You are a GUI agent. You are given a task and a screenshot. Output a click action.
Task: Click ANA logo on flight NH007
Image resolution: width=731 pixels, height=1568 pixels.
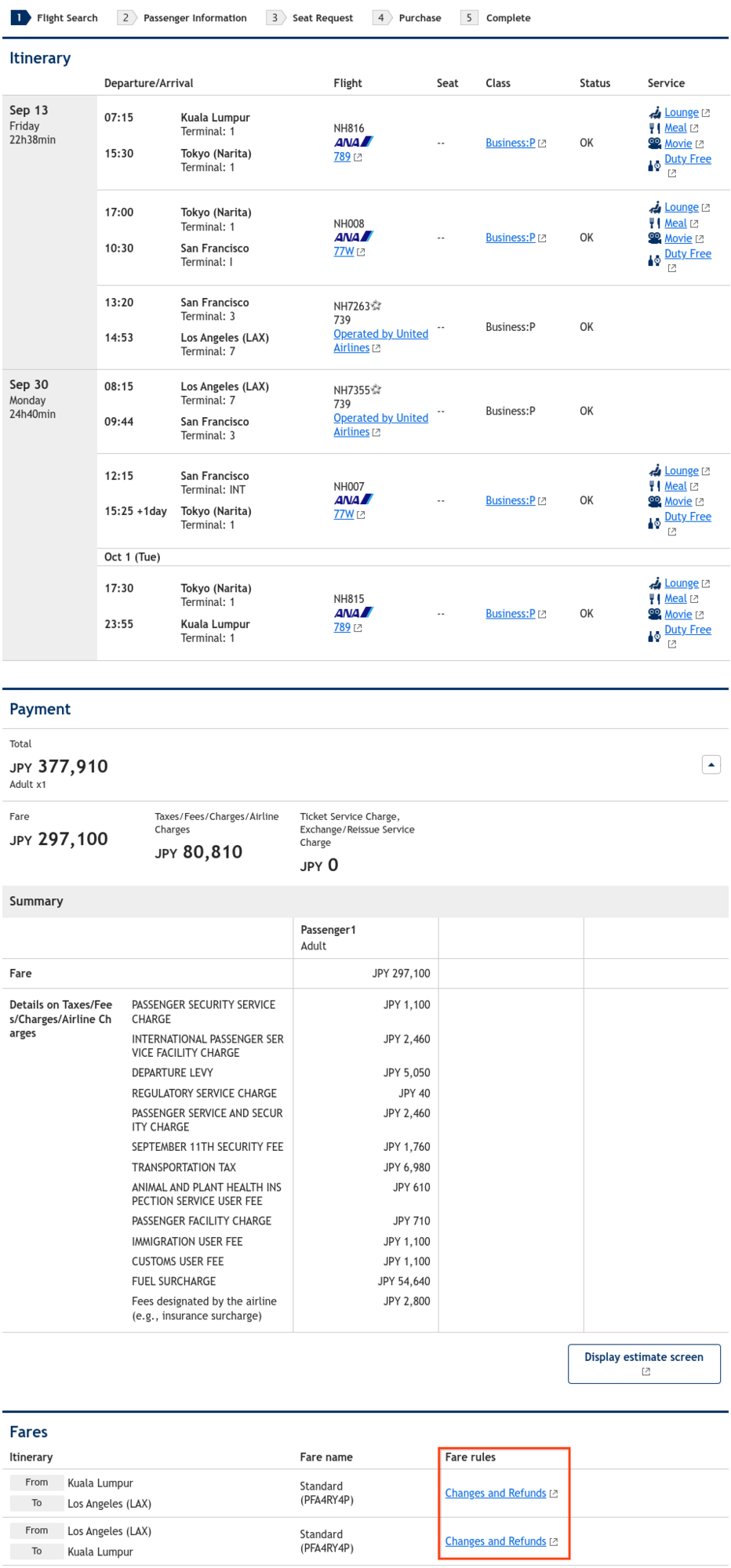[354, 500]
